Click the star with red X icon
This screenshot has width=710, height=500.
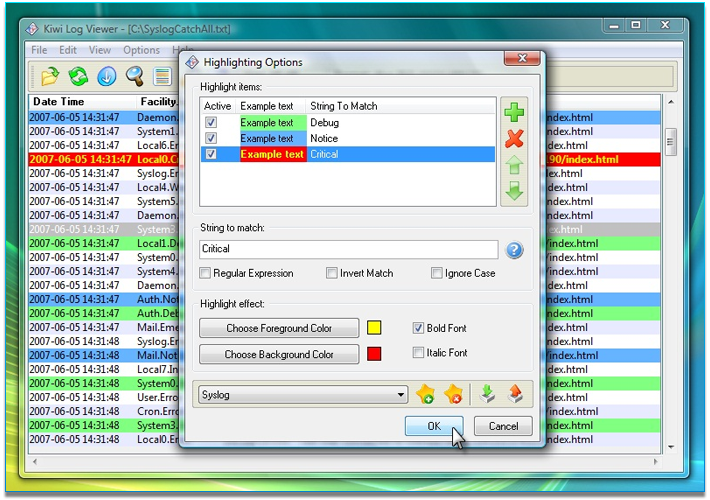(x=453, y=394)
